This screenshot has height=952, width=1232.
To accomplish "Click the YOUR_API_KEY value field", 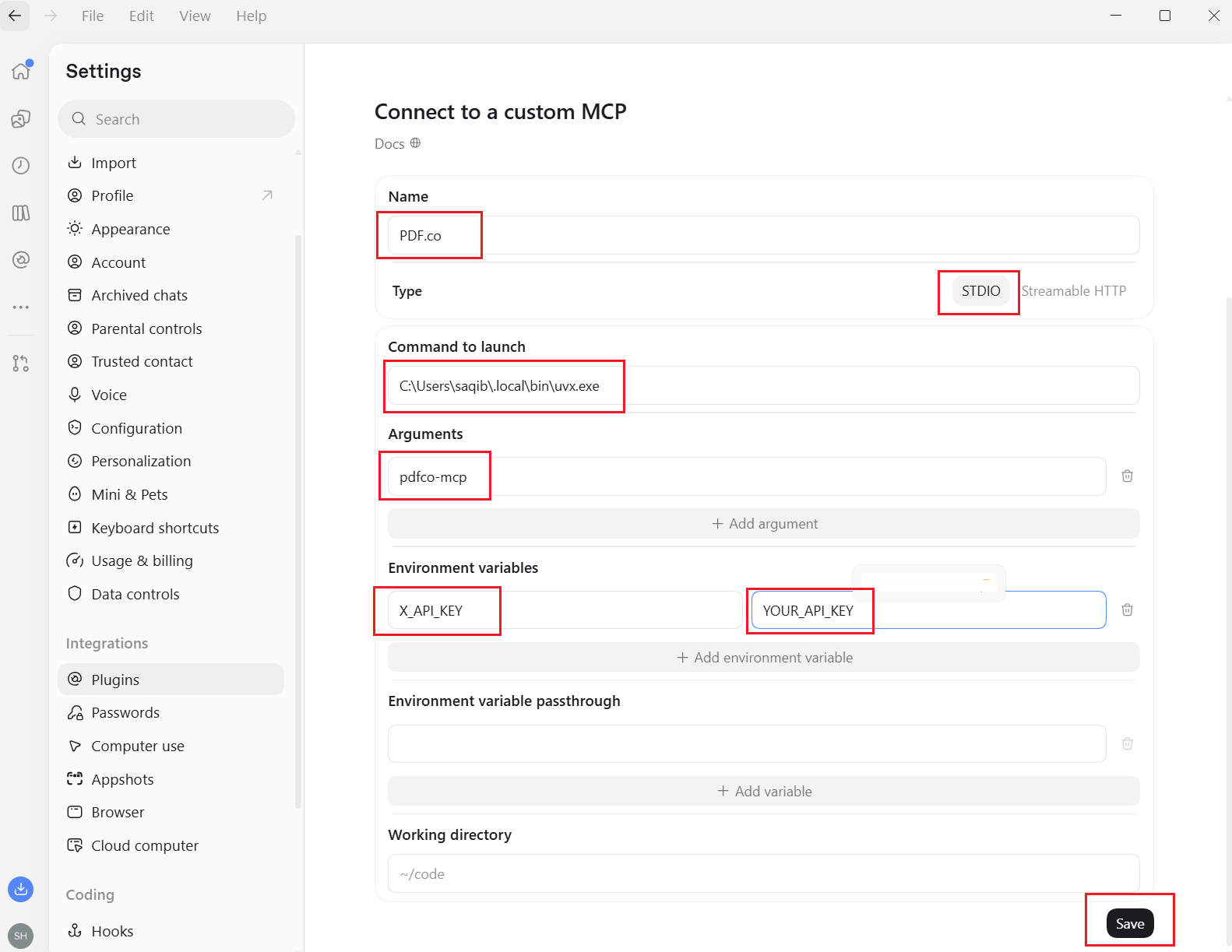I will (x=929, y=610).
